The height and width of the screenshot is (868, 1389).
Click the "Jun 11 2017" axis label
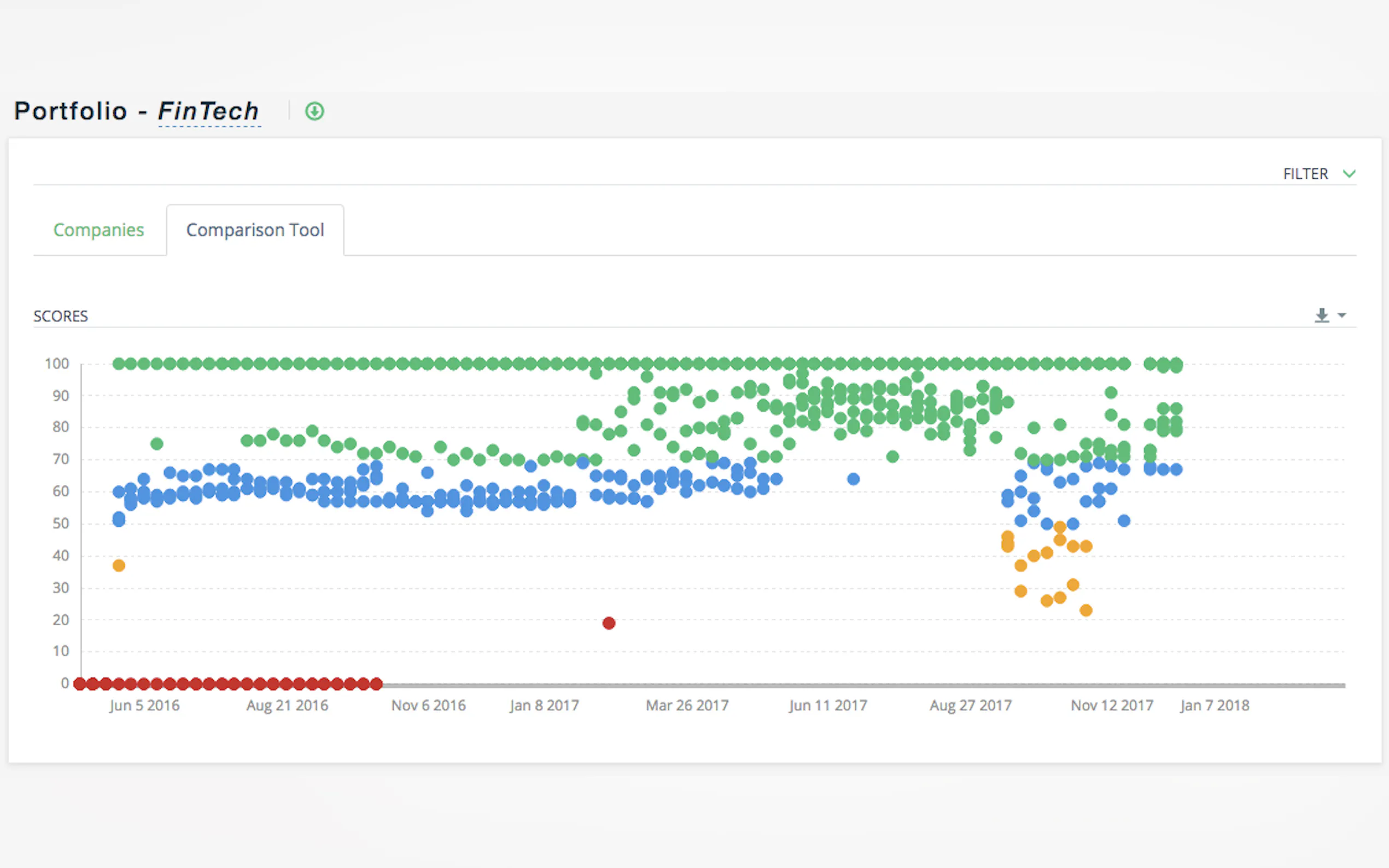pyautogui.click(x=828, y=706)
